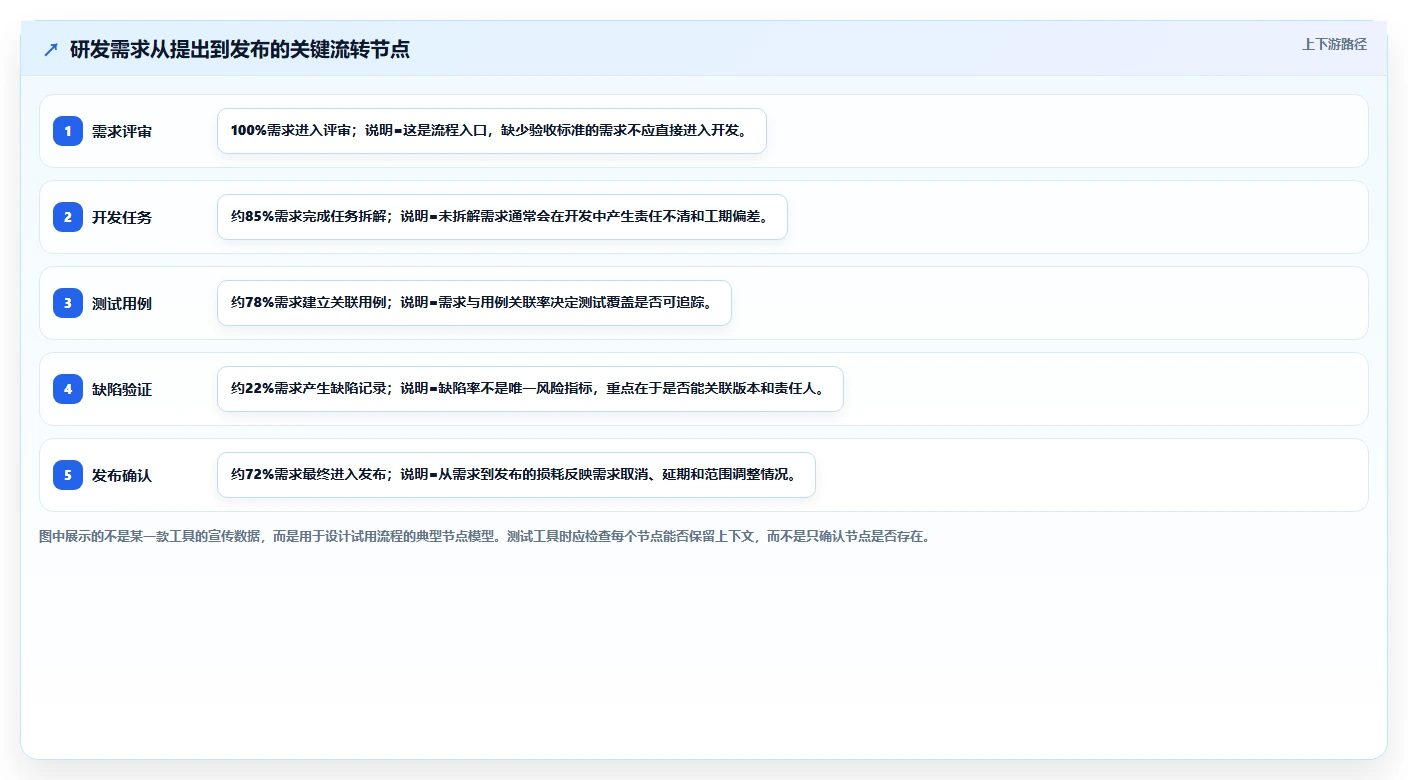Click step badge number 5

[x=68, y=475]
